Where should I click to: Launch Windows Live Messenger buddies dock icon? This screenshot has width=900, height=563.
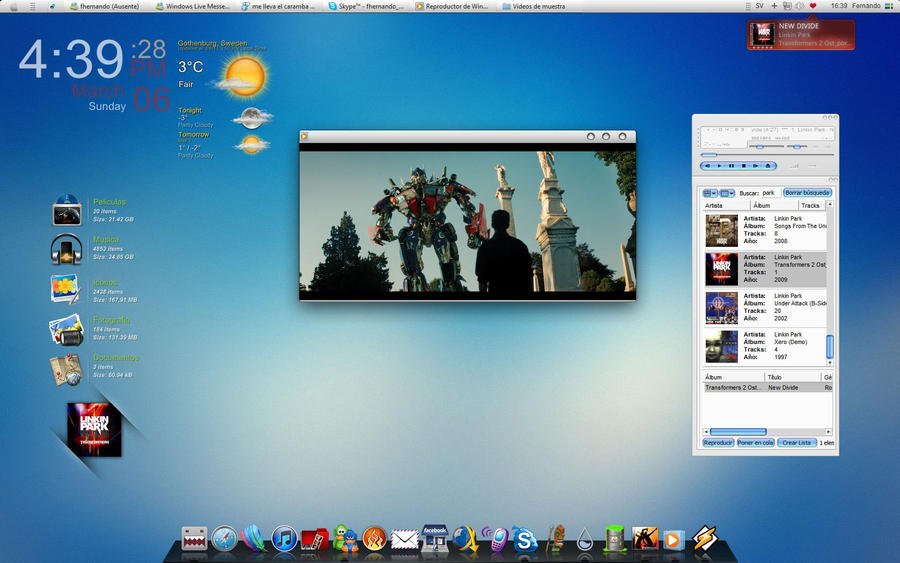click(345, 539)
